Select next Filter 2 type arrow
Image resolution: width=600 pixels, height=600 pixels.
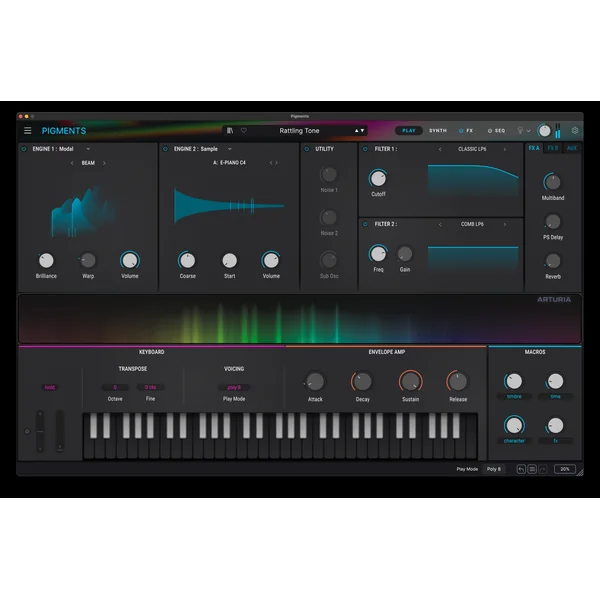click(x=505, y=224)
